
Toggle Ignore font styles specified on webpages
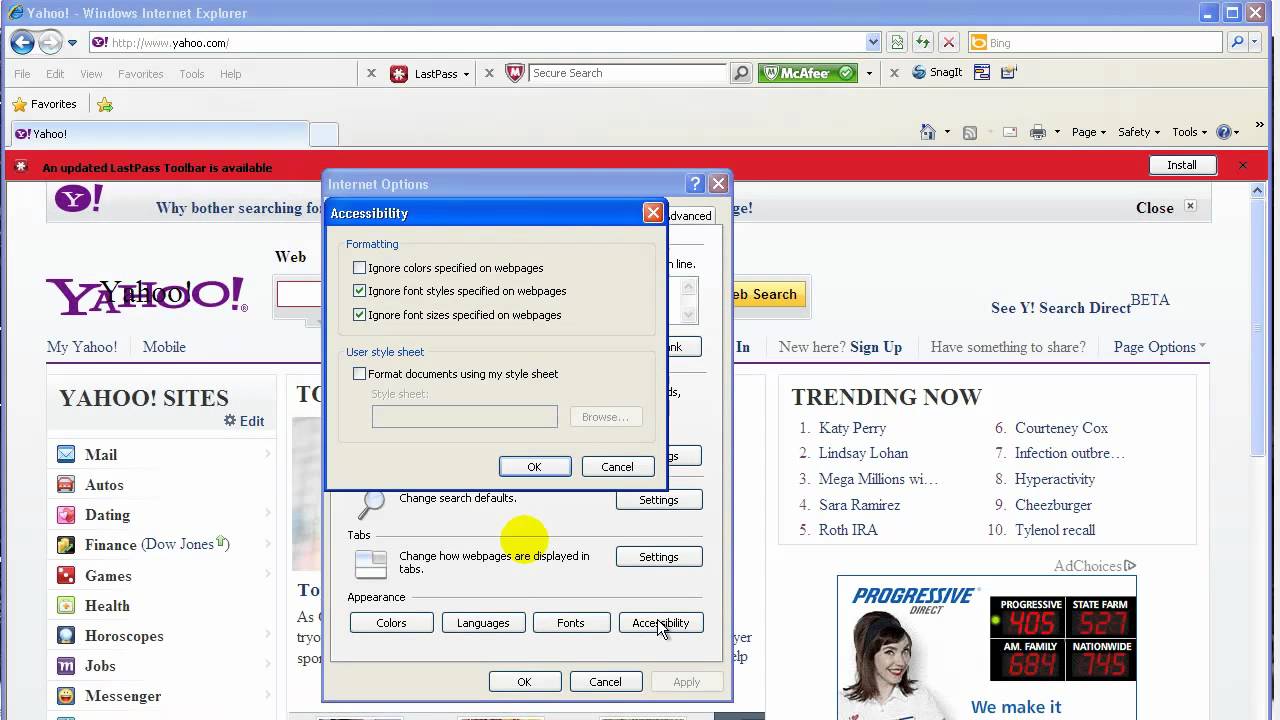[x=360, y=291]
